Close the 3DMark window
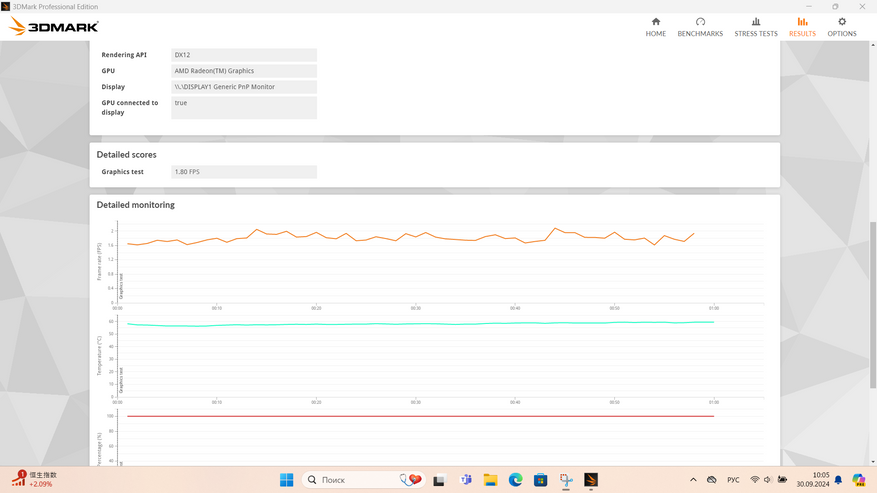Screen dimensions: 877x493 click(x=862, y=6)
